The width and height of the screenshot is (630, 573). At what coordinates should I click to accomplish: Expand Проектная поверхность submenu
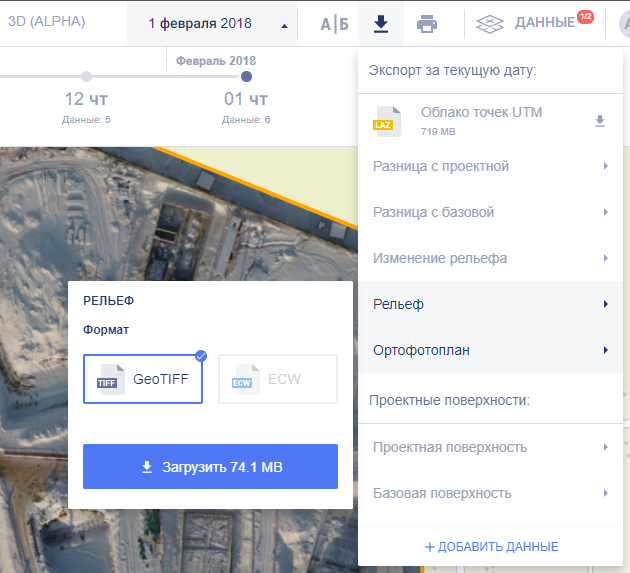click(492, 447)
